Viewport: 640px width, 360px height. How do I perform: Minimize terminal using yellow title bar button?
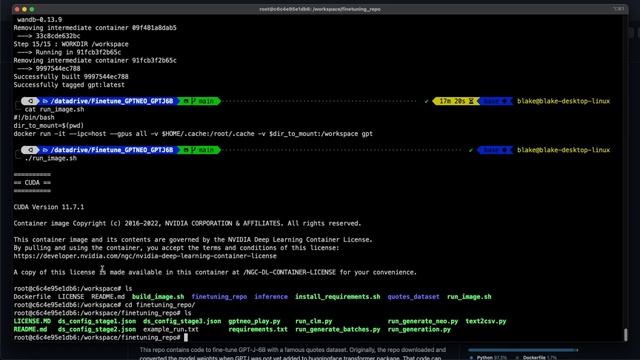[x=24, y=9]
